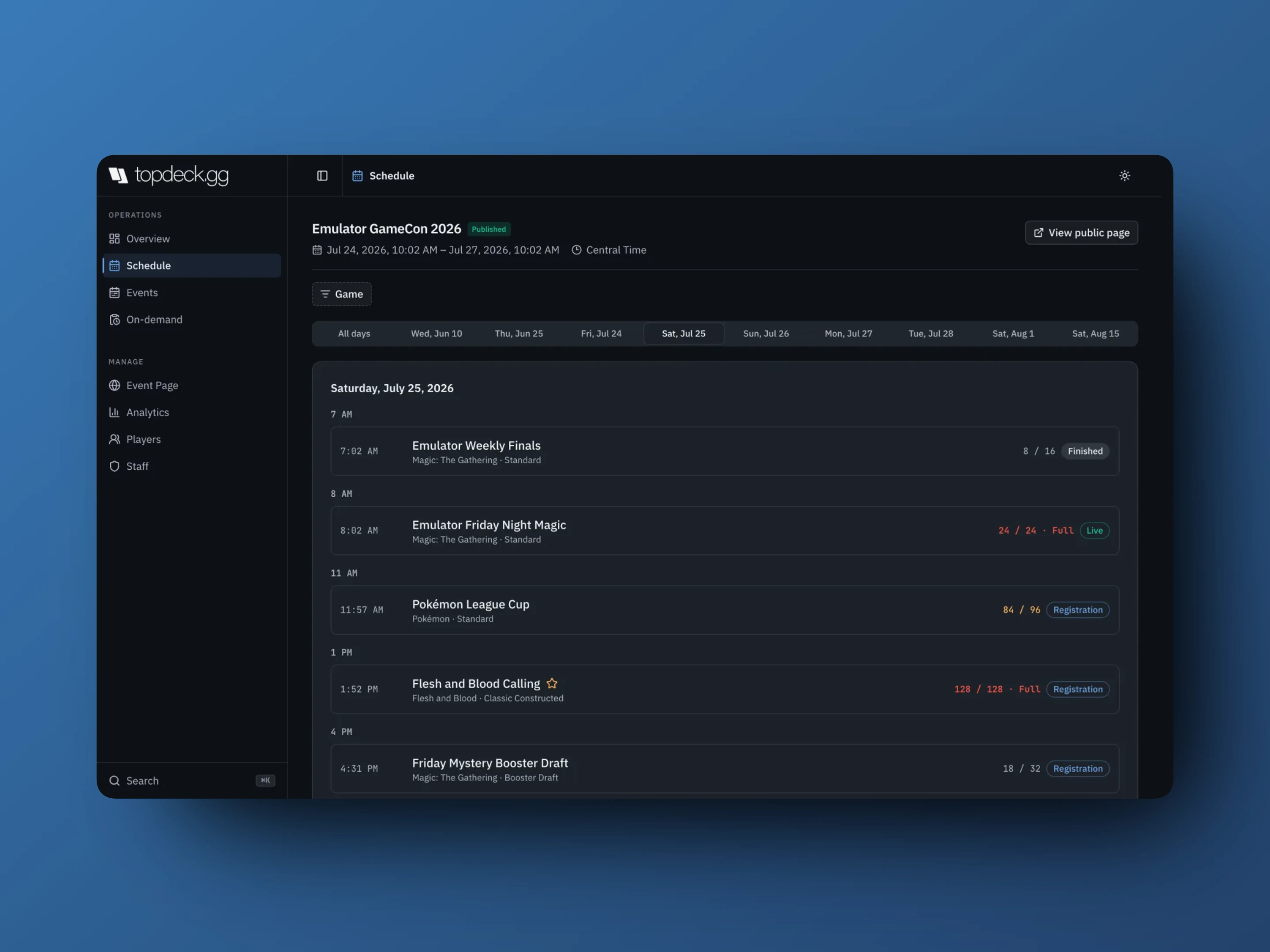Click the external link icon on View public page
The image size is (1270, 952).
1038,233
